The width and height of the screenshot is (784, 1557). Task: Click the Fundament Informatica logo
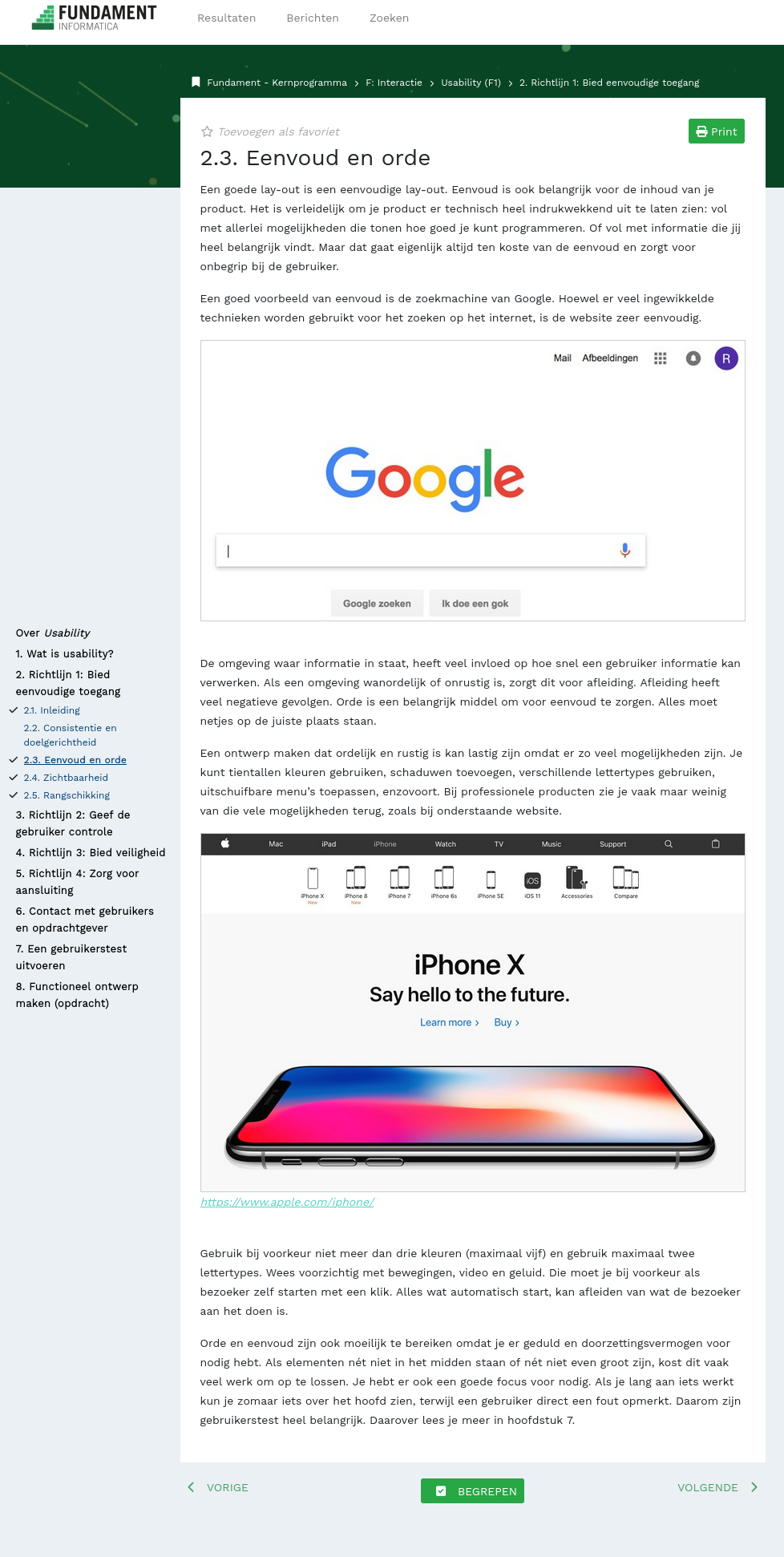(94, 18)
